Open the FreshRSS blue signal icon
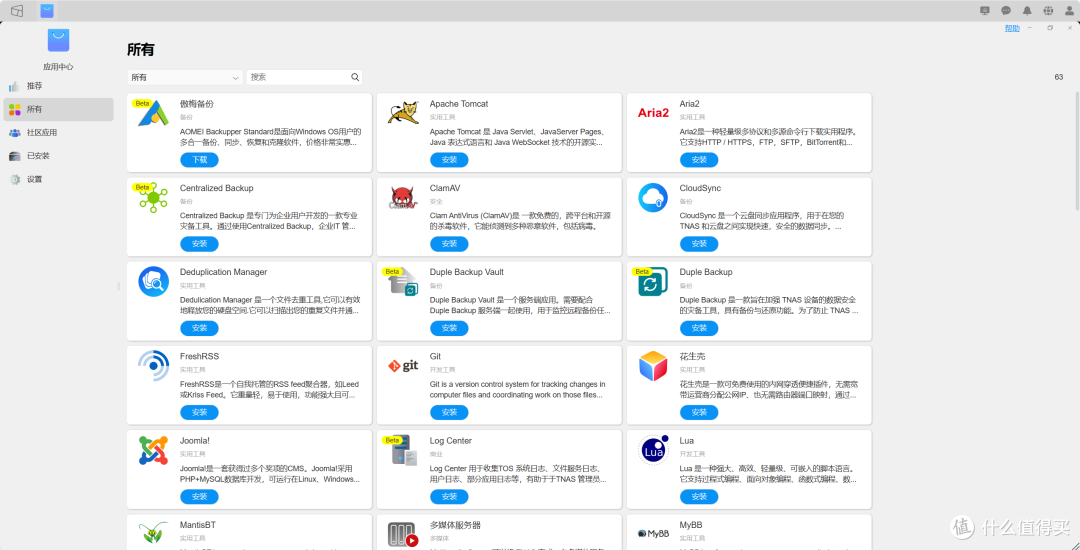Screen dimensions: 1080x550 pyautogui.click(x=154, y=366)
